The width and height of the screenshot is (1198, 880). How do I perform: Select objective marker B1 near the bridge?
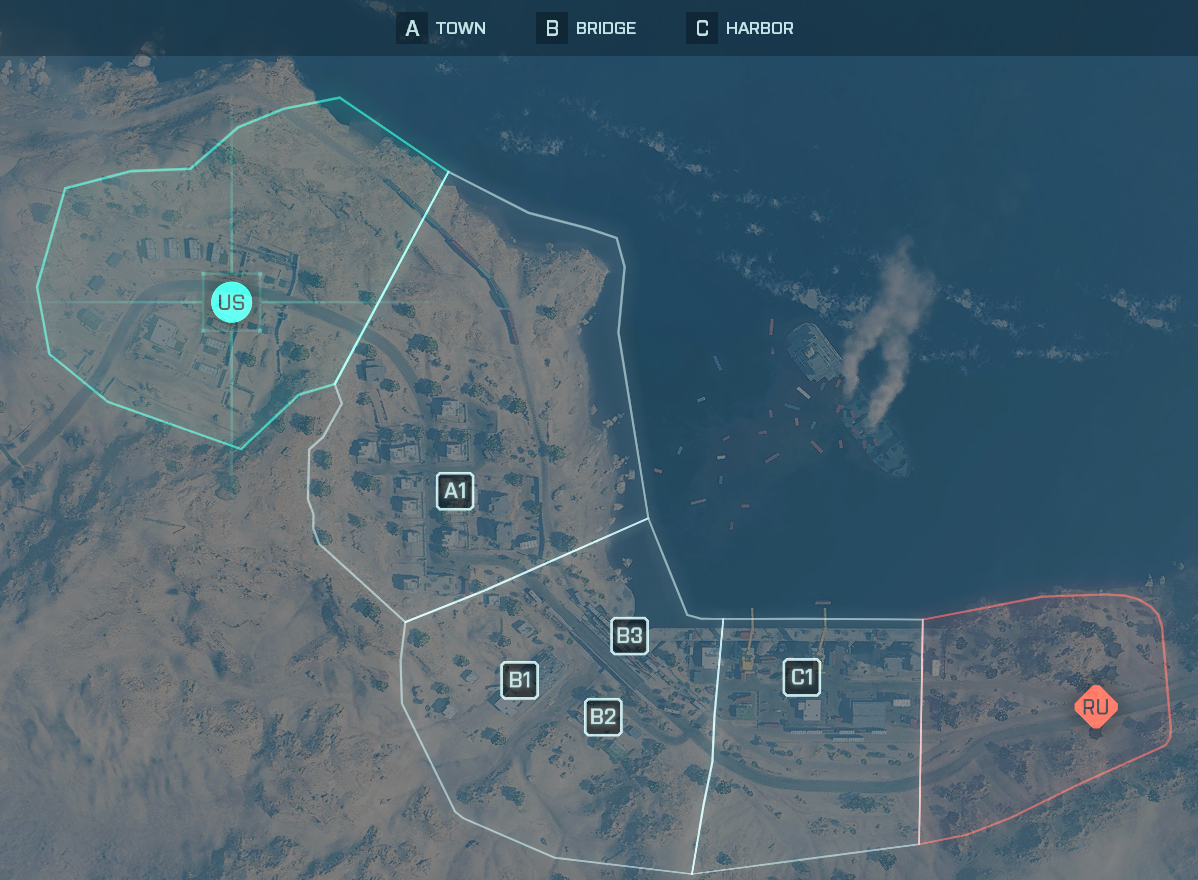[x=519, y=679]
